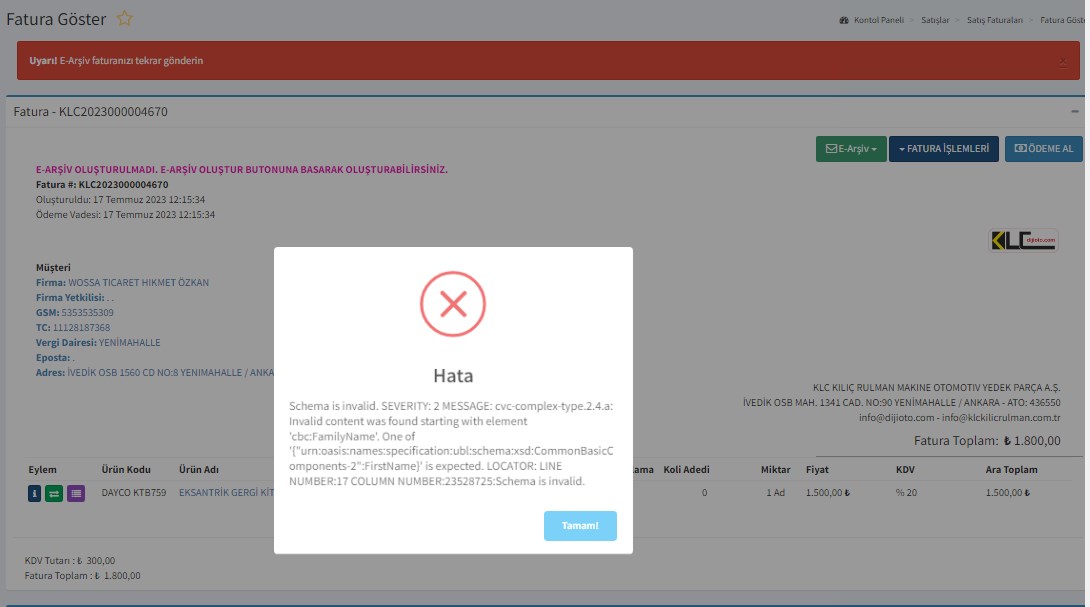
Task: Dismiss the red E-Arşiv warning banner
Action: coord(1062,61)
